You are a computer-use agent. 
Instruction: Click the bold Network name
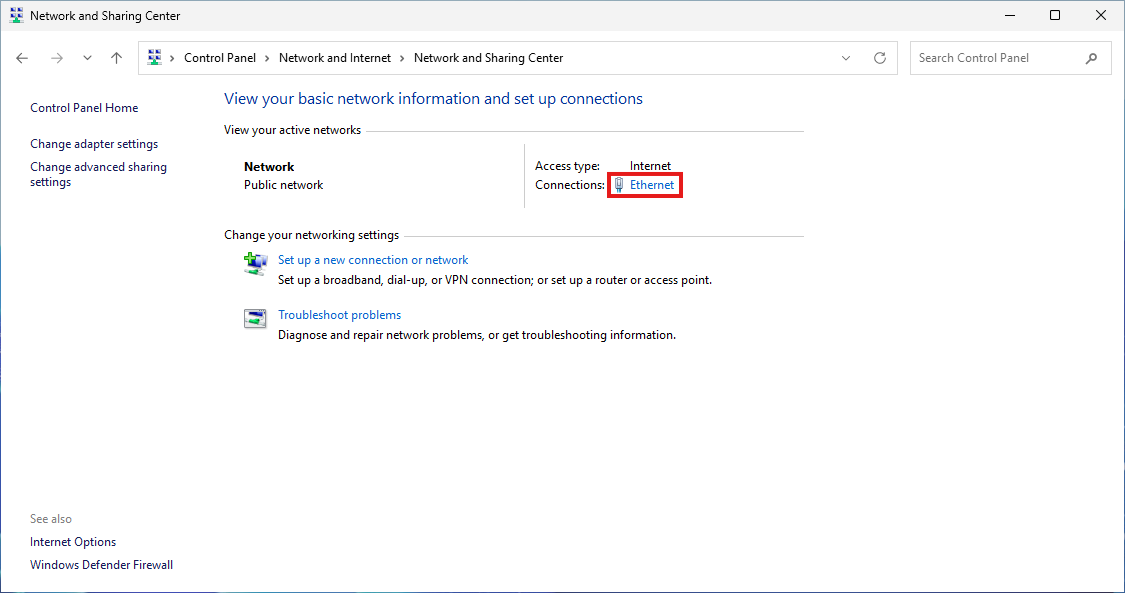(x=269, y=166)
